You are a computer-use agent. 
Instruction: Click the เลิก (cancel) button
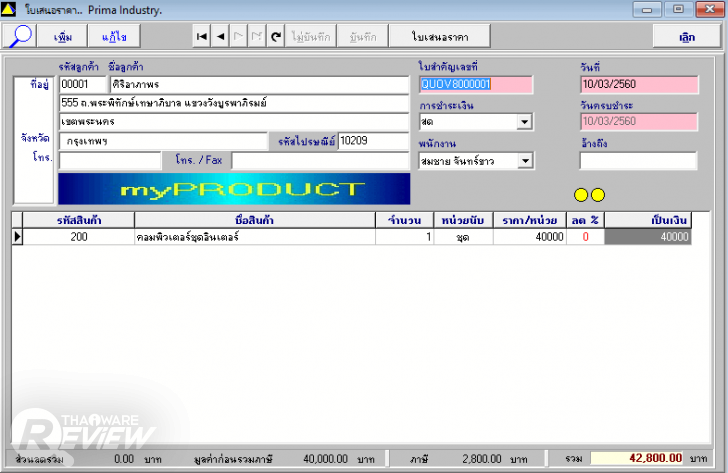tap(686, 36)
